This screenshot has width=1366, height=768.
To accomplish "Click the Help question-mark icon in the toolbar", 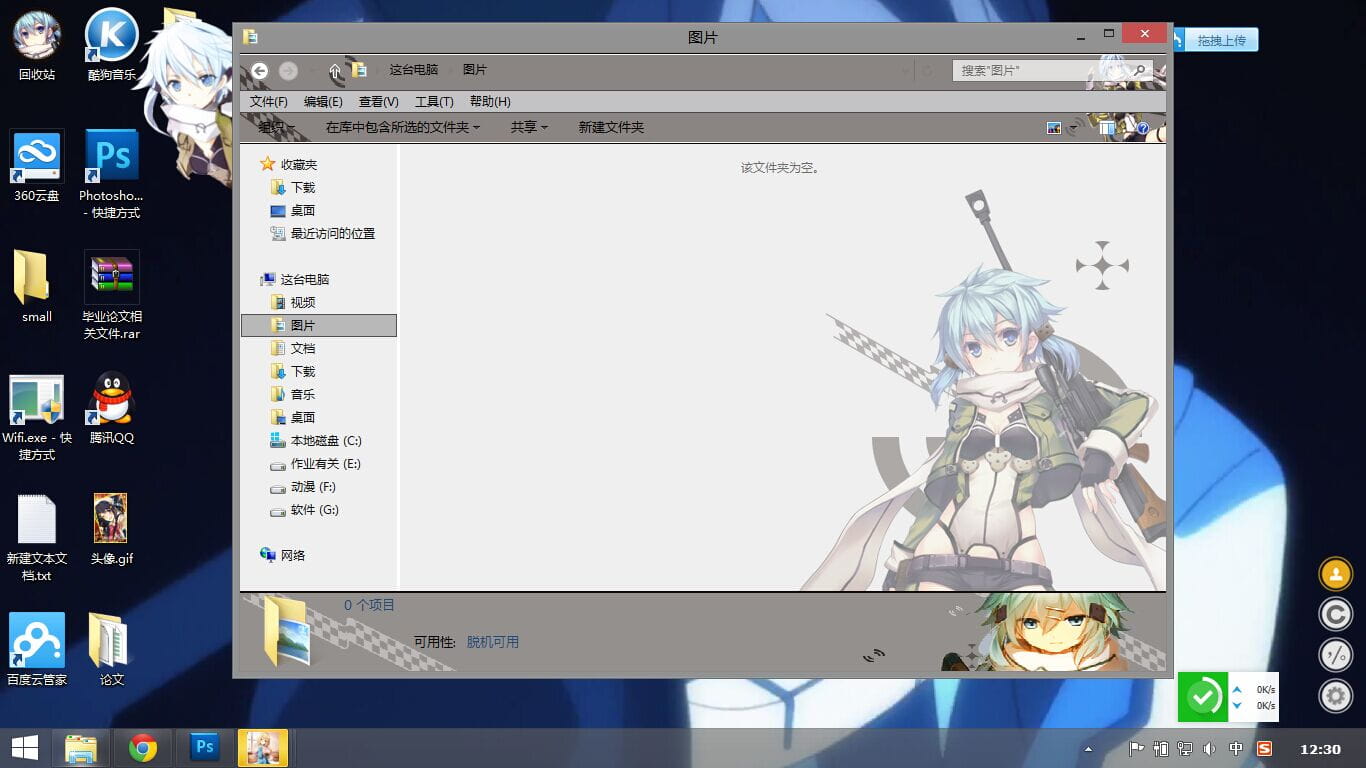I will click(1141, 127).
